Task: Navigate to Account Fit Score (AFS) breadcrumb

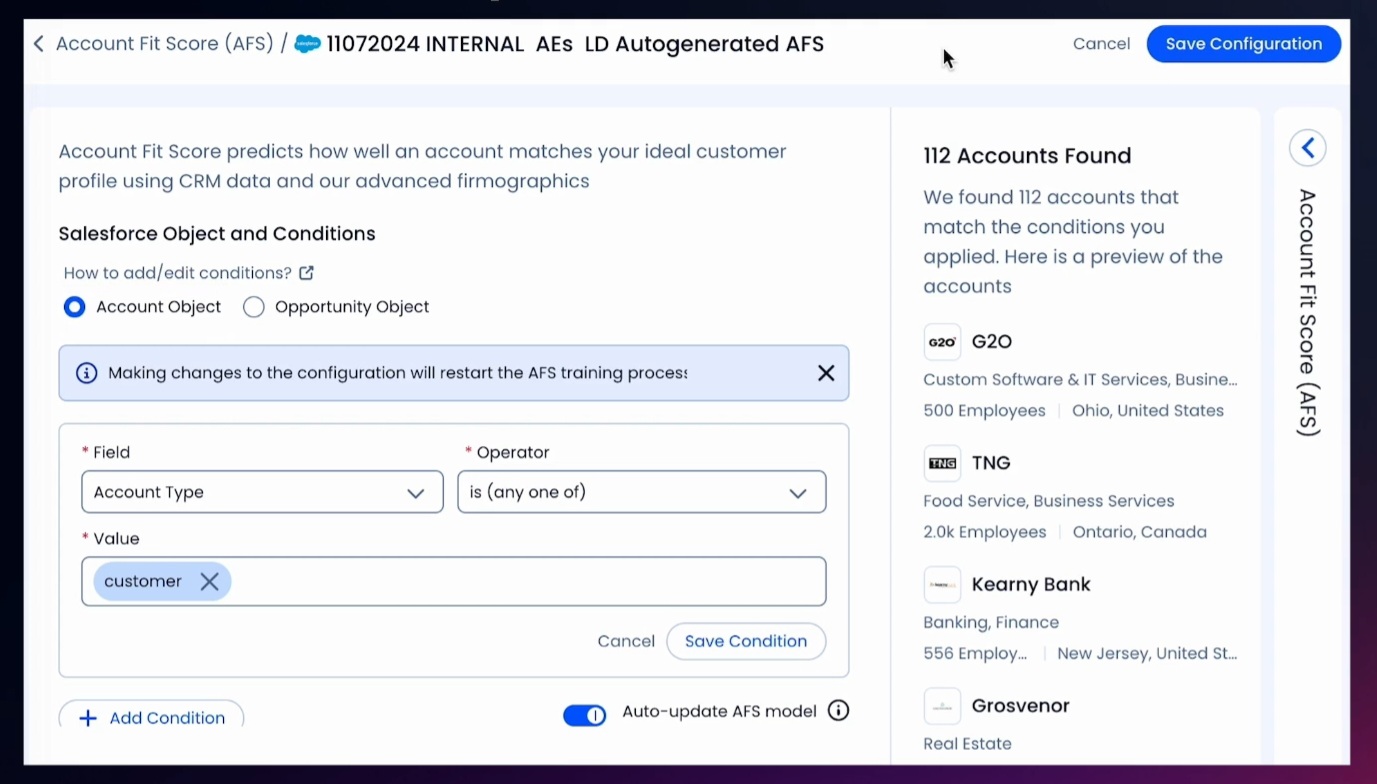Action: (x=165, y=44)
